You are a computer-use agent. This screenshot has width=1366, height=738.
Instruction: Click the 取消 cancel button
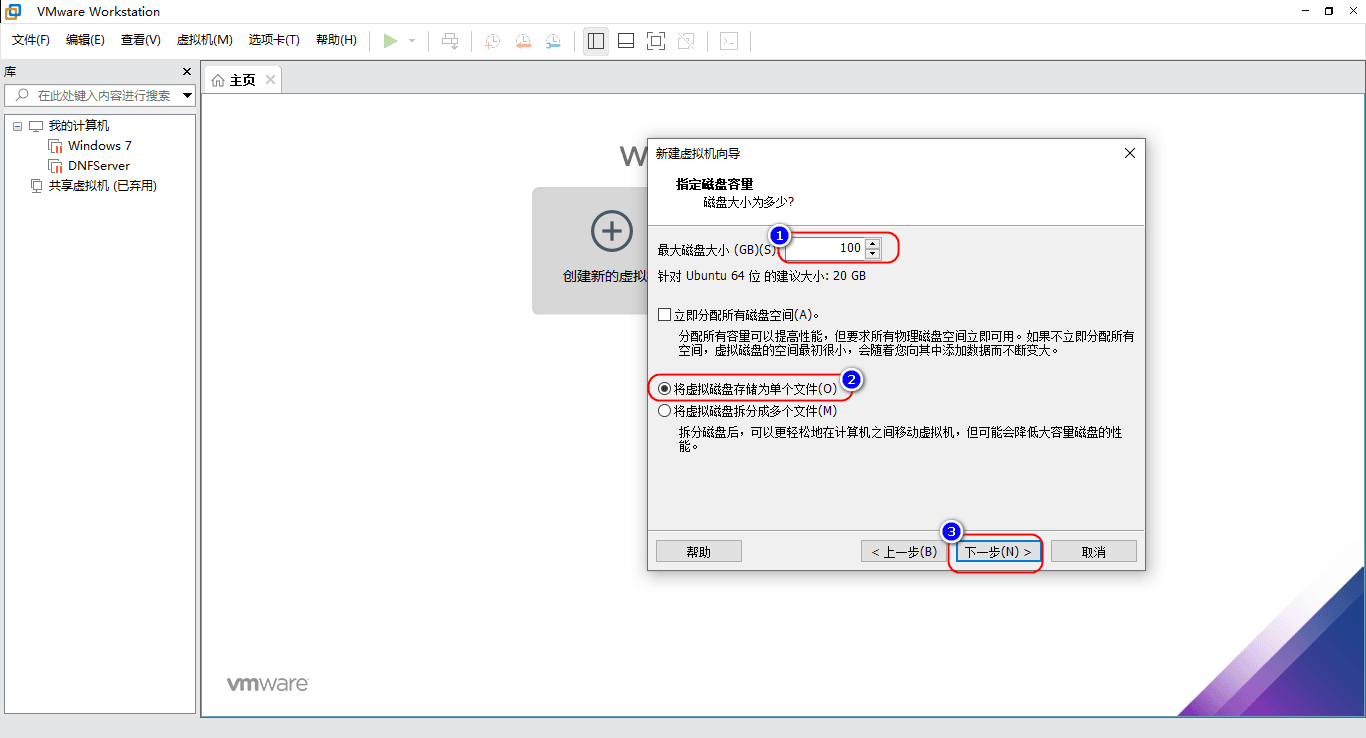[x=1093, y=551]
